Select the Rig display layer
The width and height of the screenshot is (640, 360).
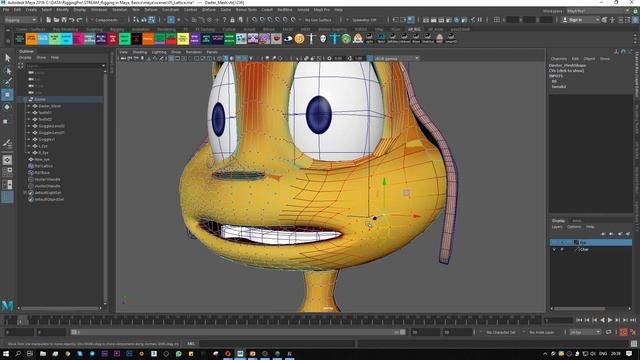pyautogui.click(x=591, y=242)
